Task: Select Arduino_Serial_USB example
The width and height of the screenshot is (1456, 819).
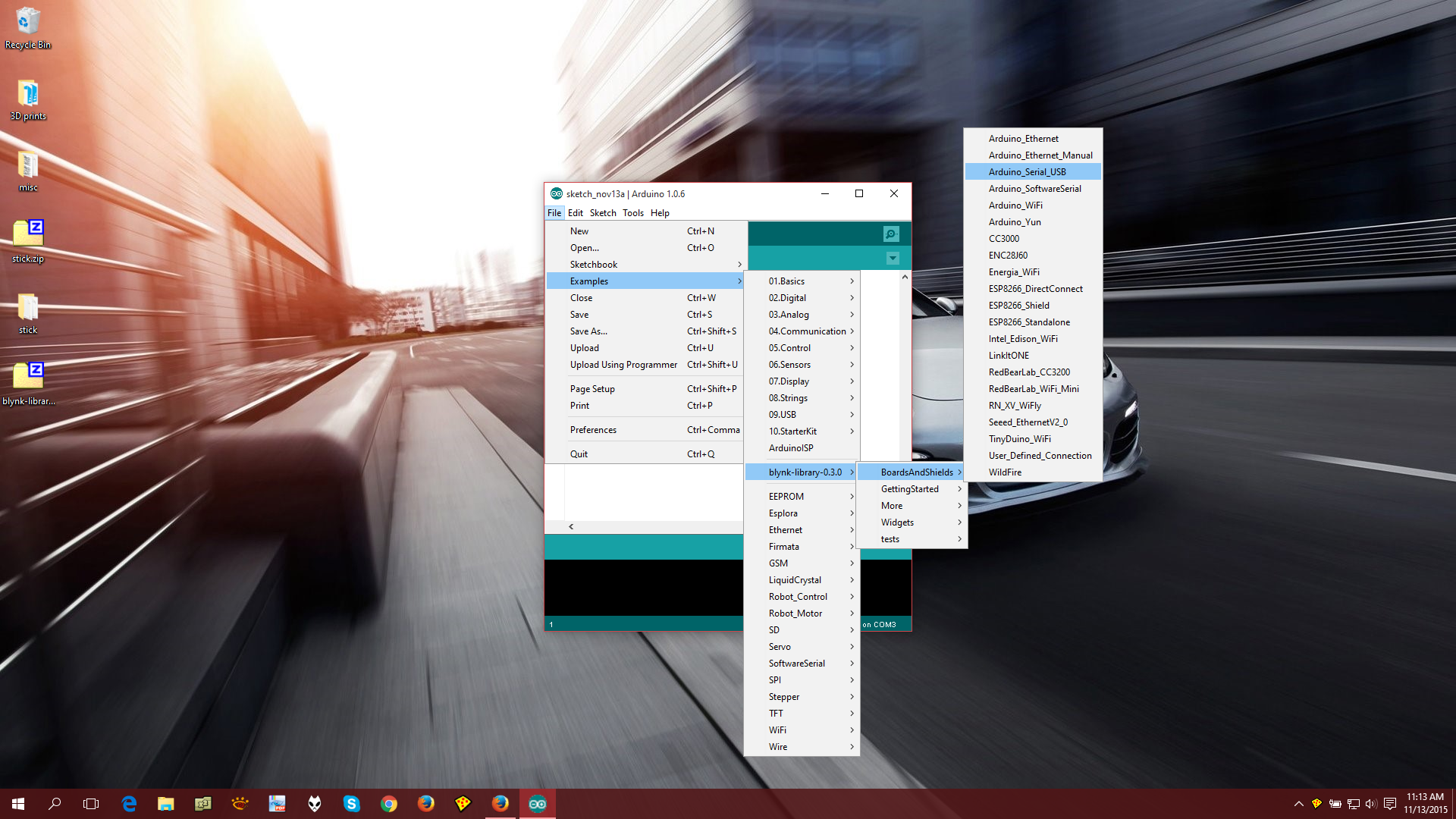Action: pyautogui.click(x=1033, y=172)
